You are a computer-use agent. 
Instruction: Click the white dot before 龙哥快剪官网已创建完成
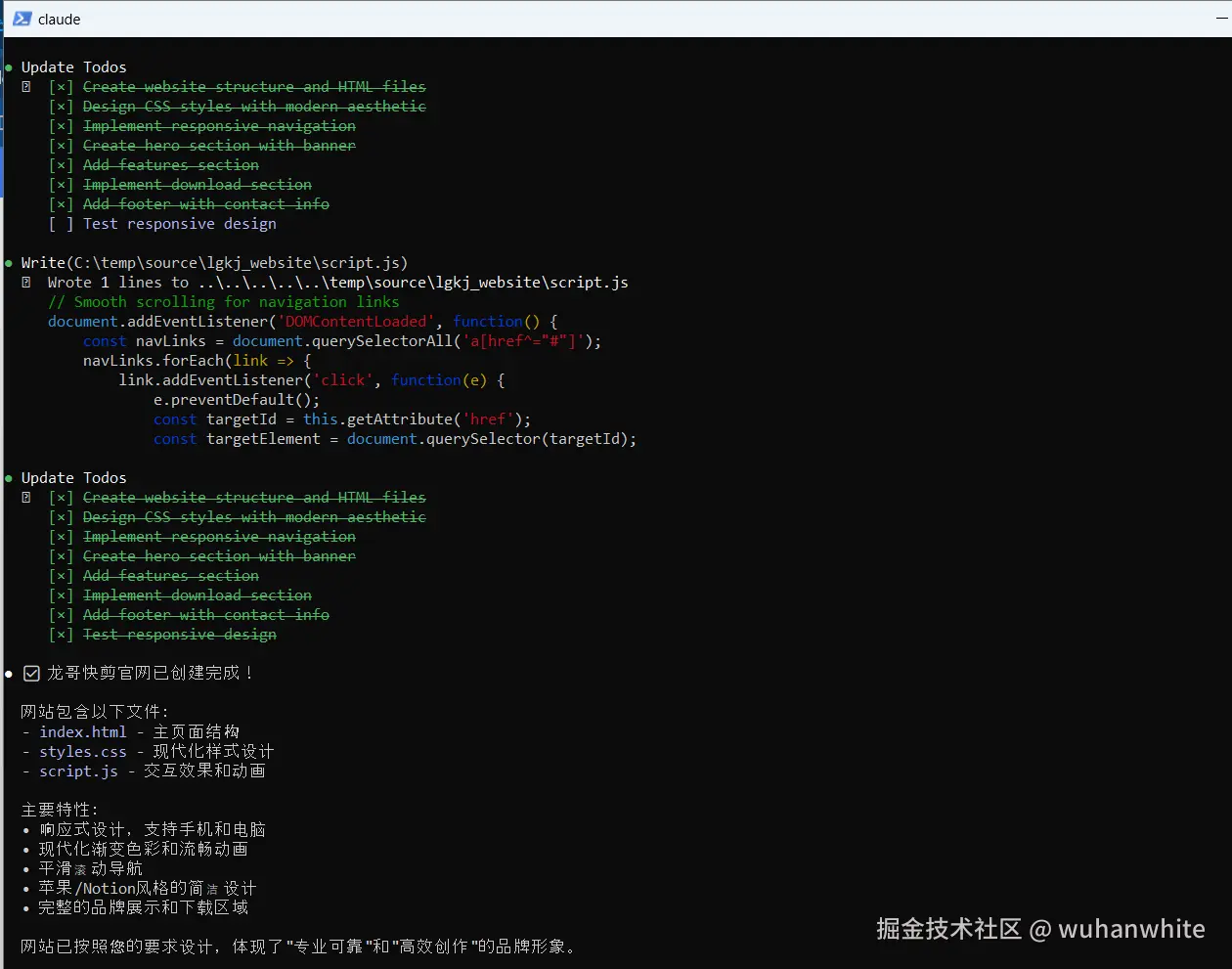[x=9, y=674]
